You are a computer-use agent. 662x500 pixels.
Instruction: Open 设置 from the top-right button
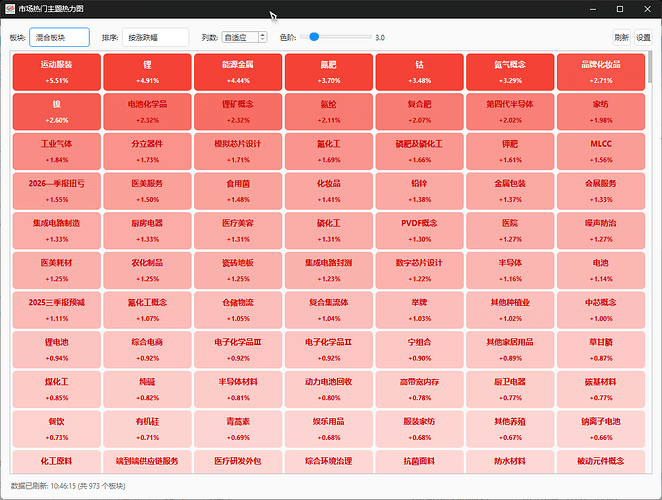(643, 37)
